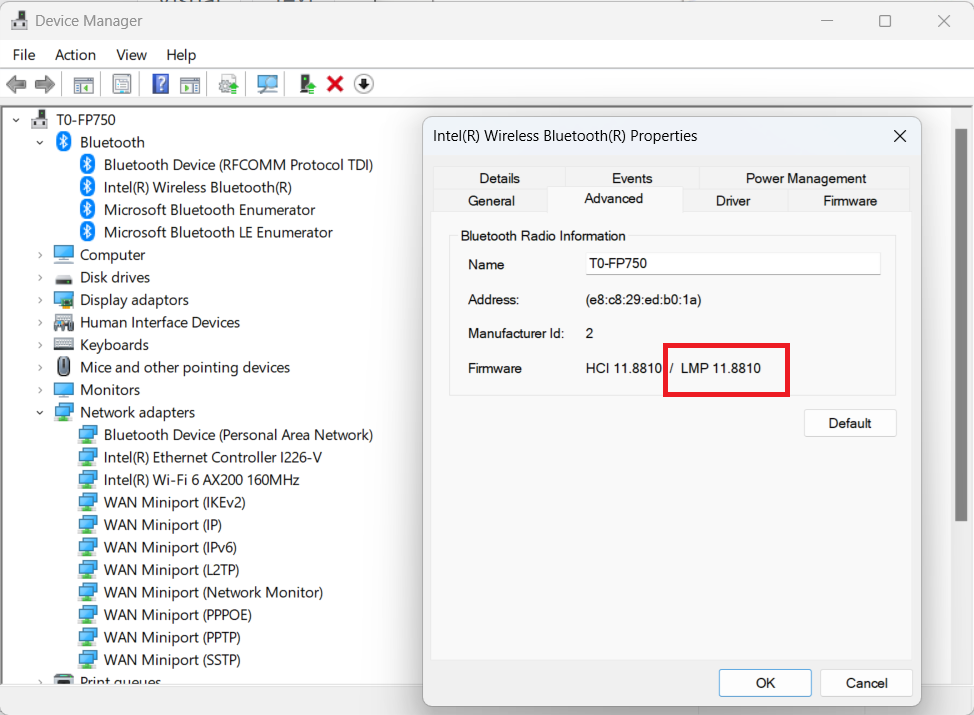974x715 pixels.
Task: Click the Default button
Action: [x=850, y=423]
